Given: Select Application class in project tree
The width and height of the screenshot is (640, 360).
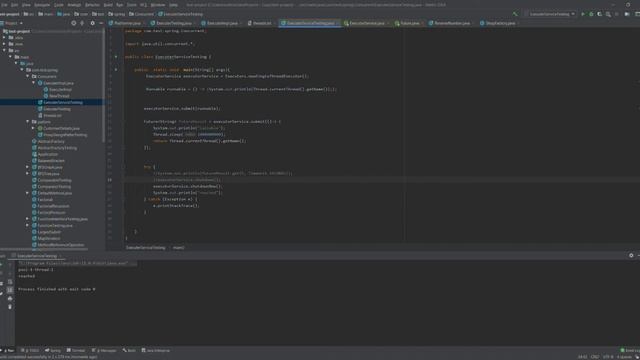Looking at the screenshot, I should 48,154.
